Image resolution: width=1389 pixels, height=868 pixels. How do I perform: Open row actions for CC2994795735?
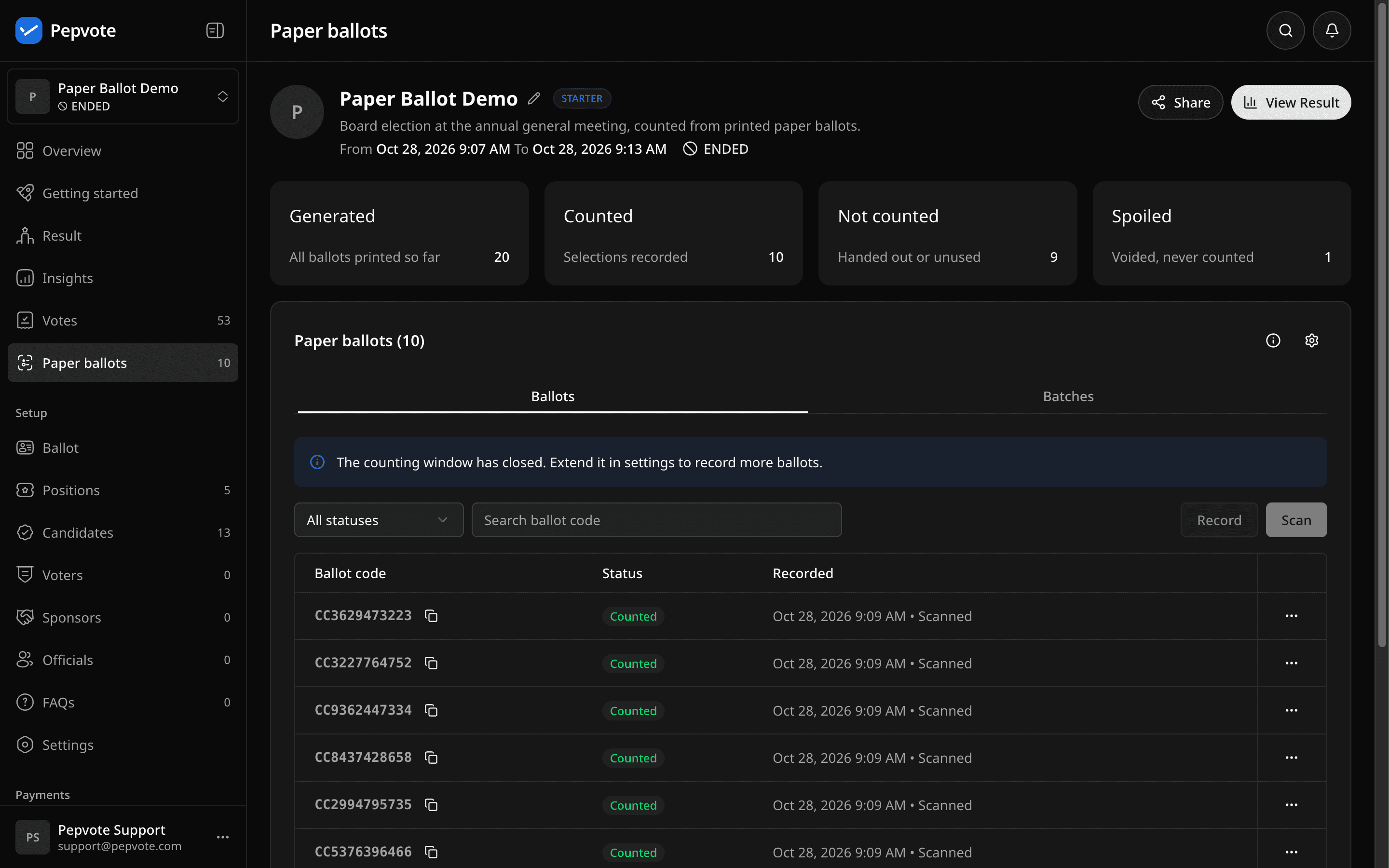pyautogui.click(x=1292, y=805)
